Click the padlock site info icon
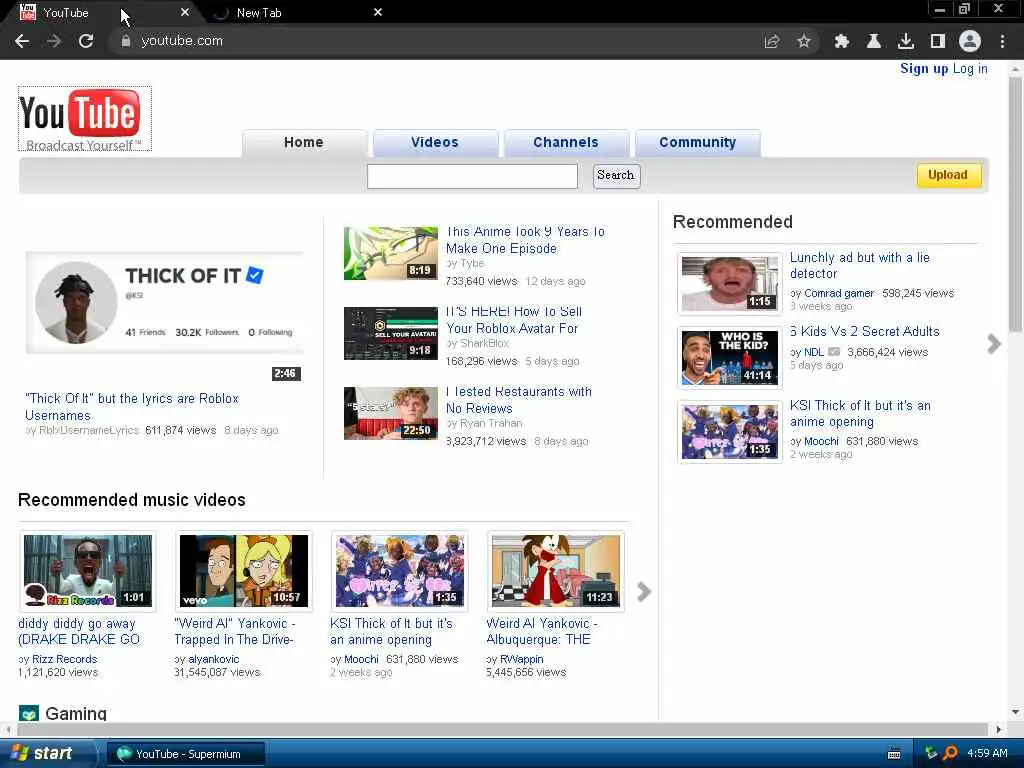The height and width of the screenshot is (768, 1024). pyautogui.click(x=126, y=41)
